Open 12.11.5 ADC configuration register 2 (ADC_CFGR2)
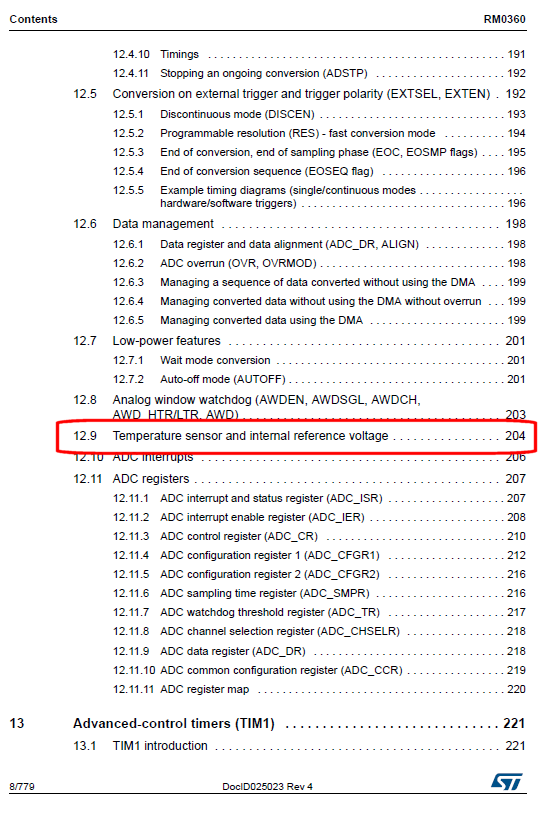The height and width of the screenshot is (813, 538). point(319,574)
